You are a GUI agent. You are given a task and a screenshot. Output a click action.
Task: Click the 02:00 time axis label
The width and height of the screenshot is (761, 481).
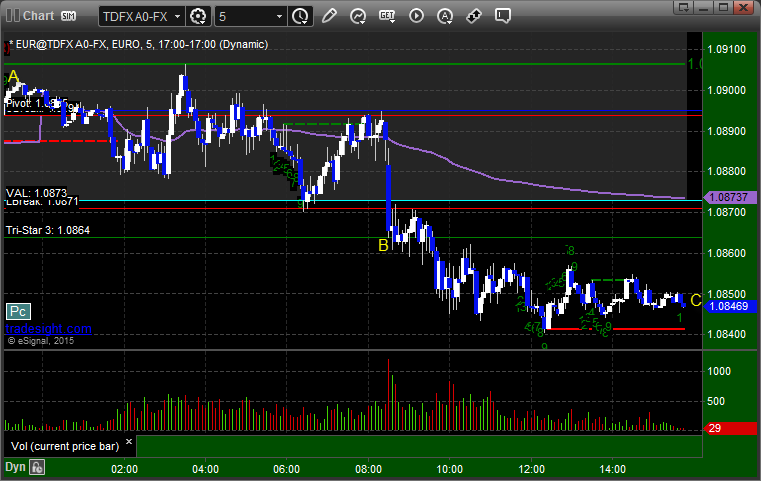(x=124, y=469)
